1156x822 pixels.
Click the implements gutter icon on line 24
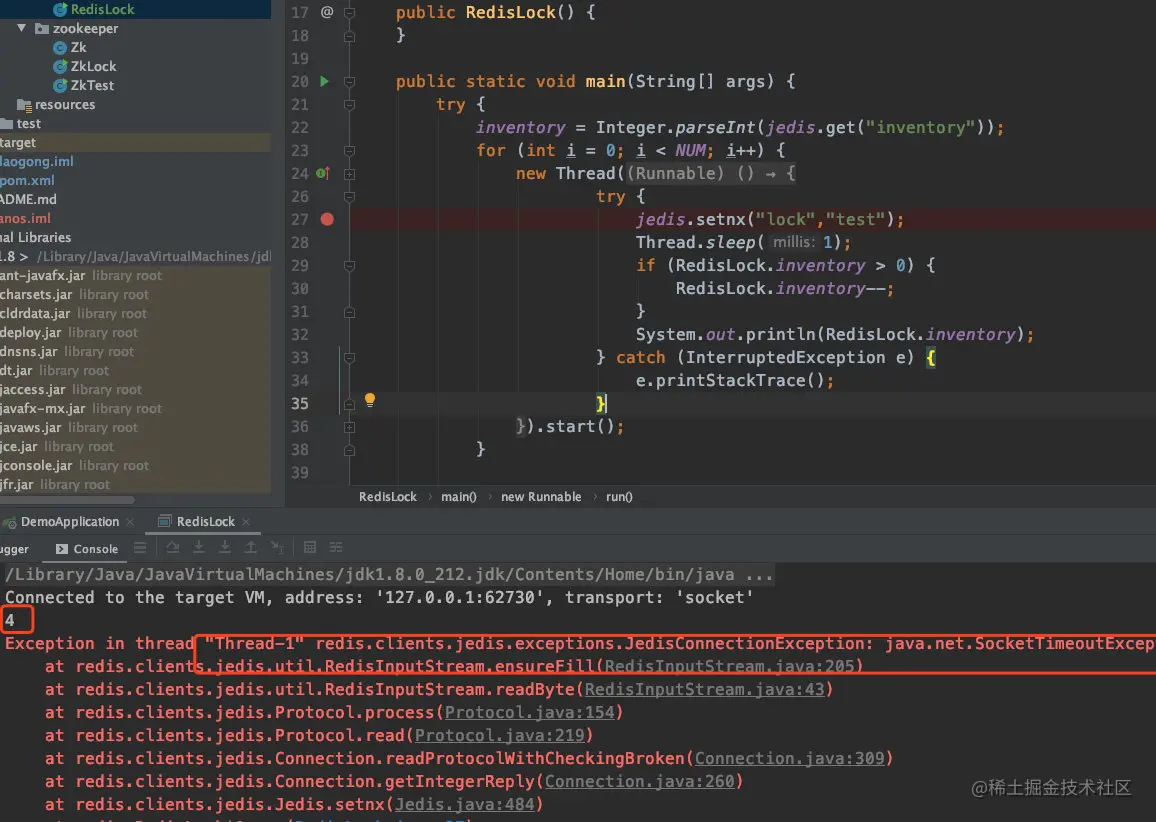click(323, 173)
